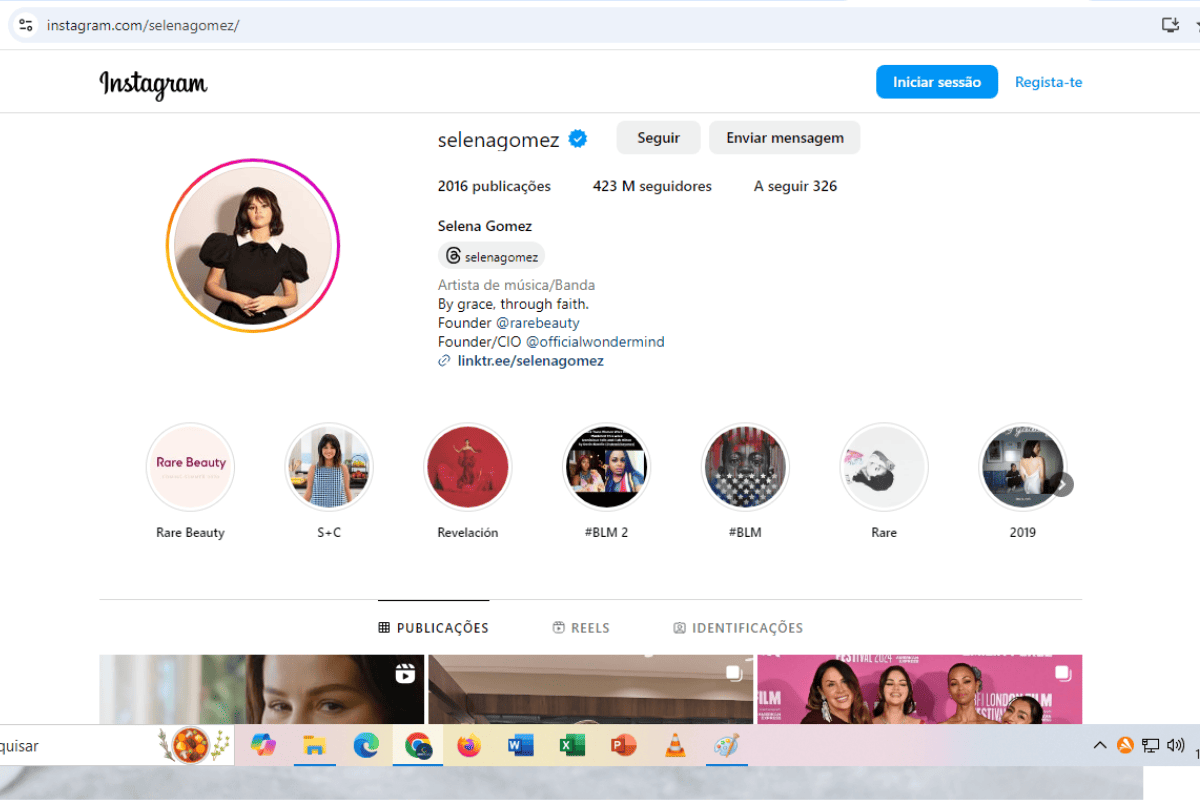
Task: Click the orange avast tray icon
Action: point(1125,745)
